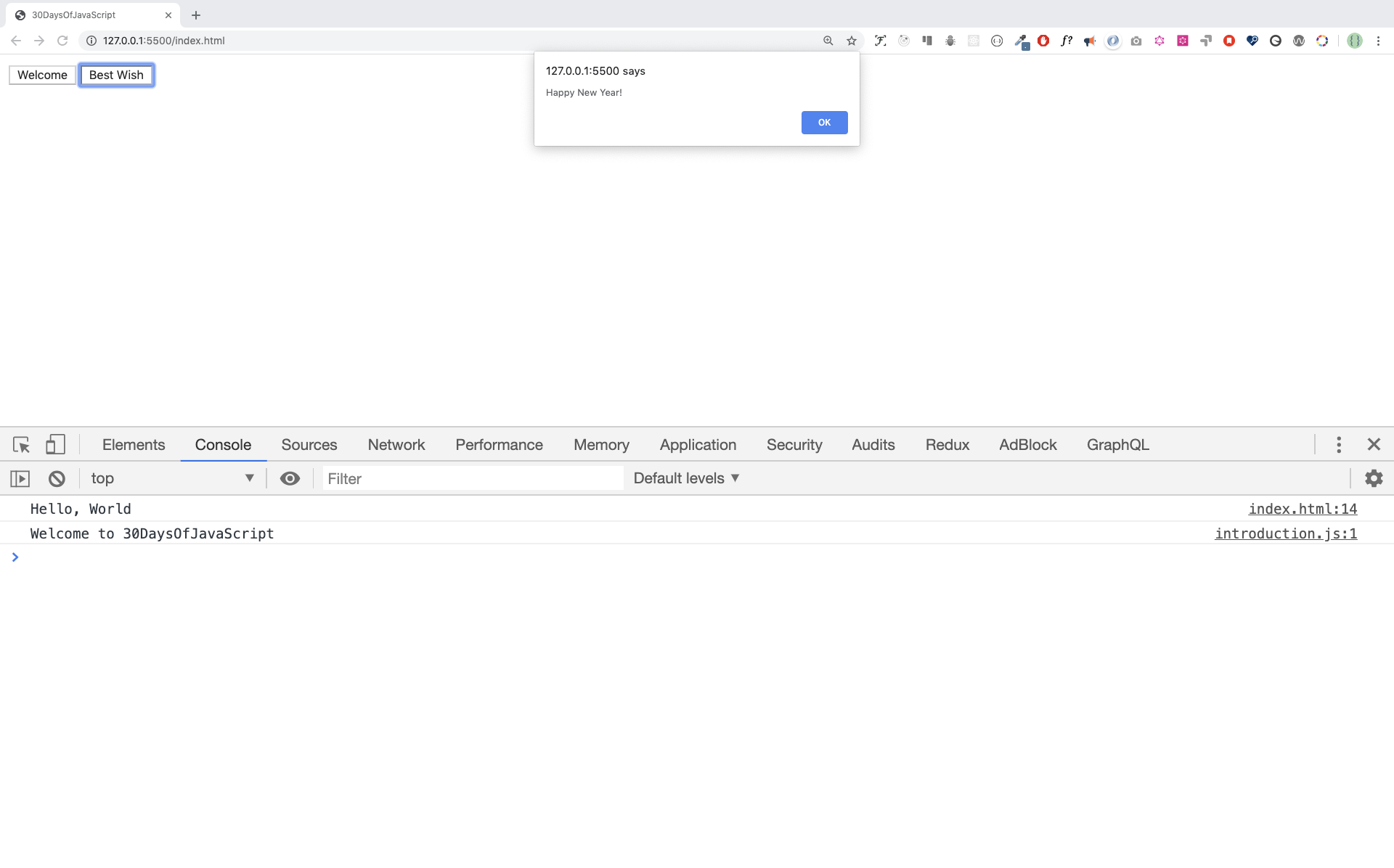The width and height of the screenshot is (1394, 868).
Task: Open Chrome's customize menu with three vertical dots
Action: pyautogui.click(x=1379, y=41)
